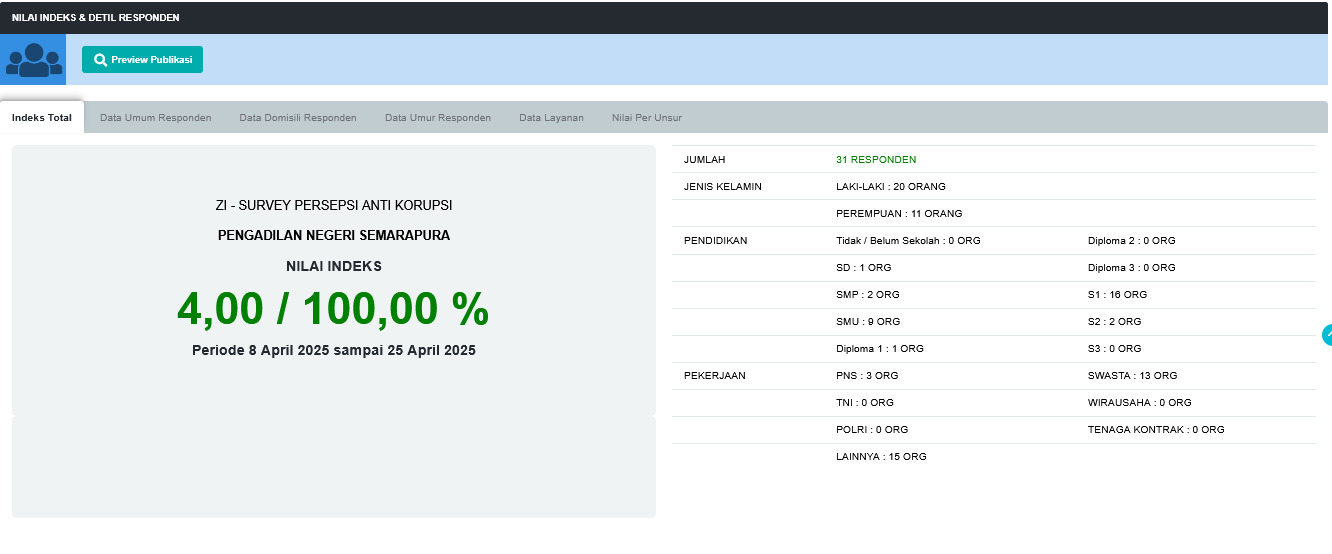The width and height of the screenshot is (1332, 554).
Task: Select the Indeks Total tab
Action: tap(42, 117)
